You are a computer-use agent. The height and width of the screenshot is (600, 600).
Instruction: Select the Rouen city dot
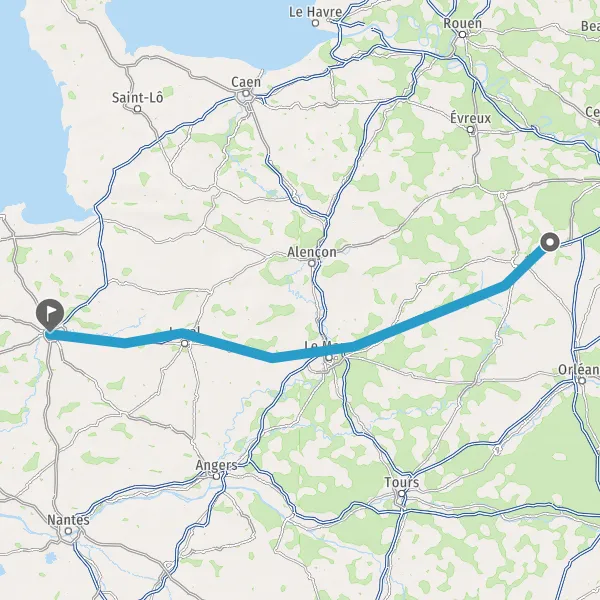pyautogui.click(x=462, y=34)
